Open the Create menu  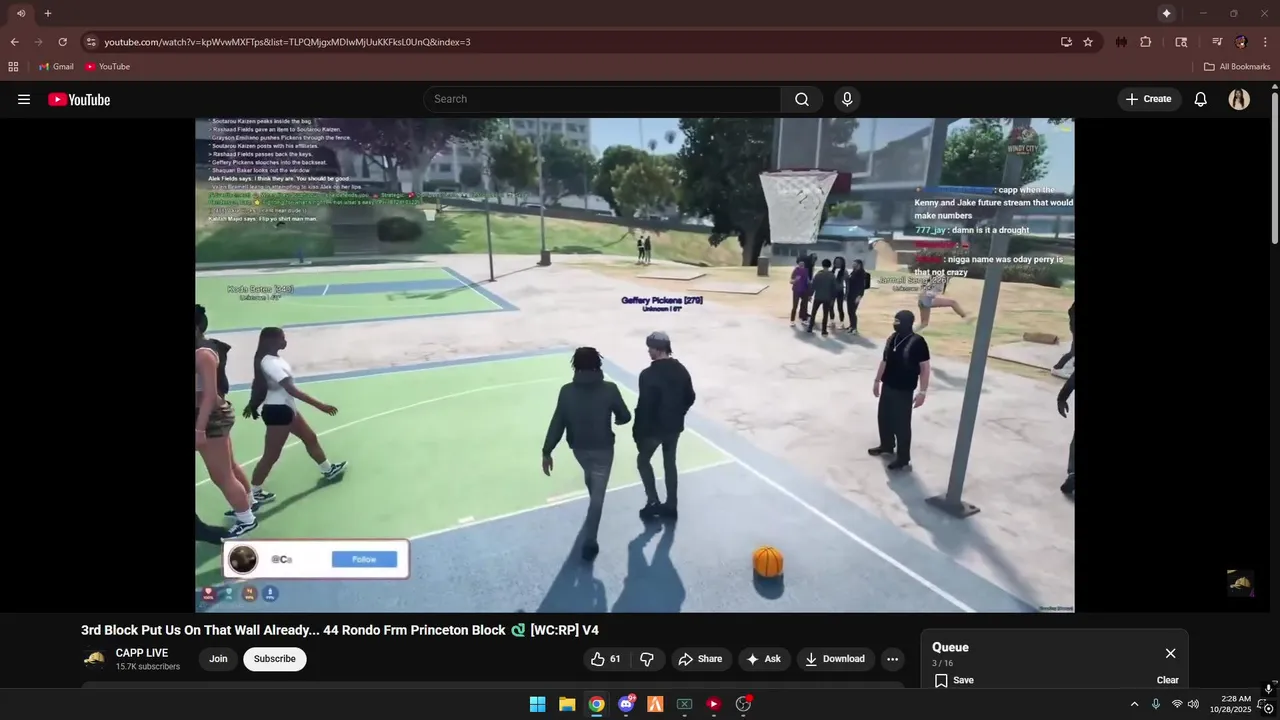[1148, 99]
